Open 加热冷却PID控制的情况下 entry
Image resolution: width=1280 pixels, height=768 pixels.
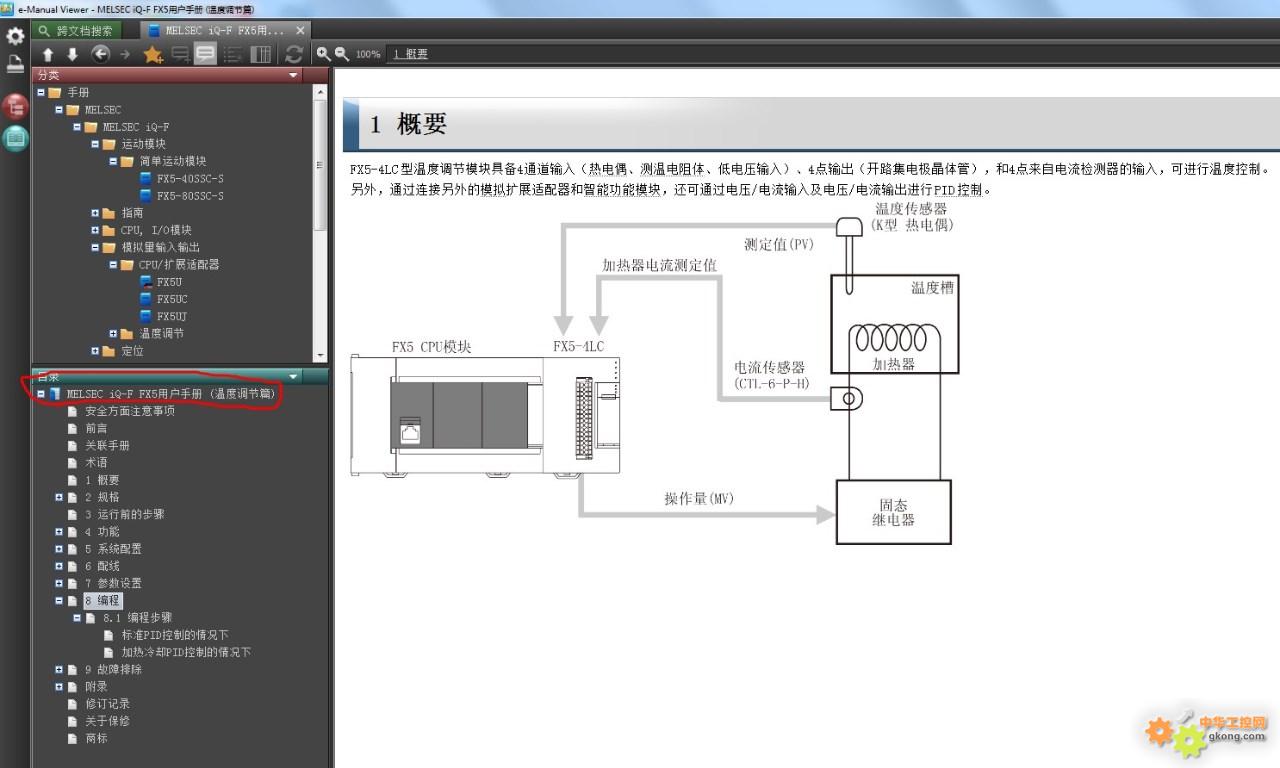point(186,652)
